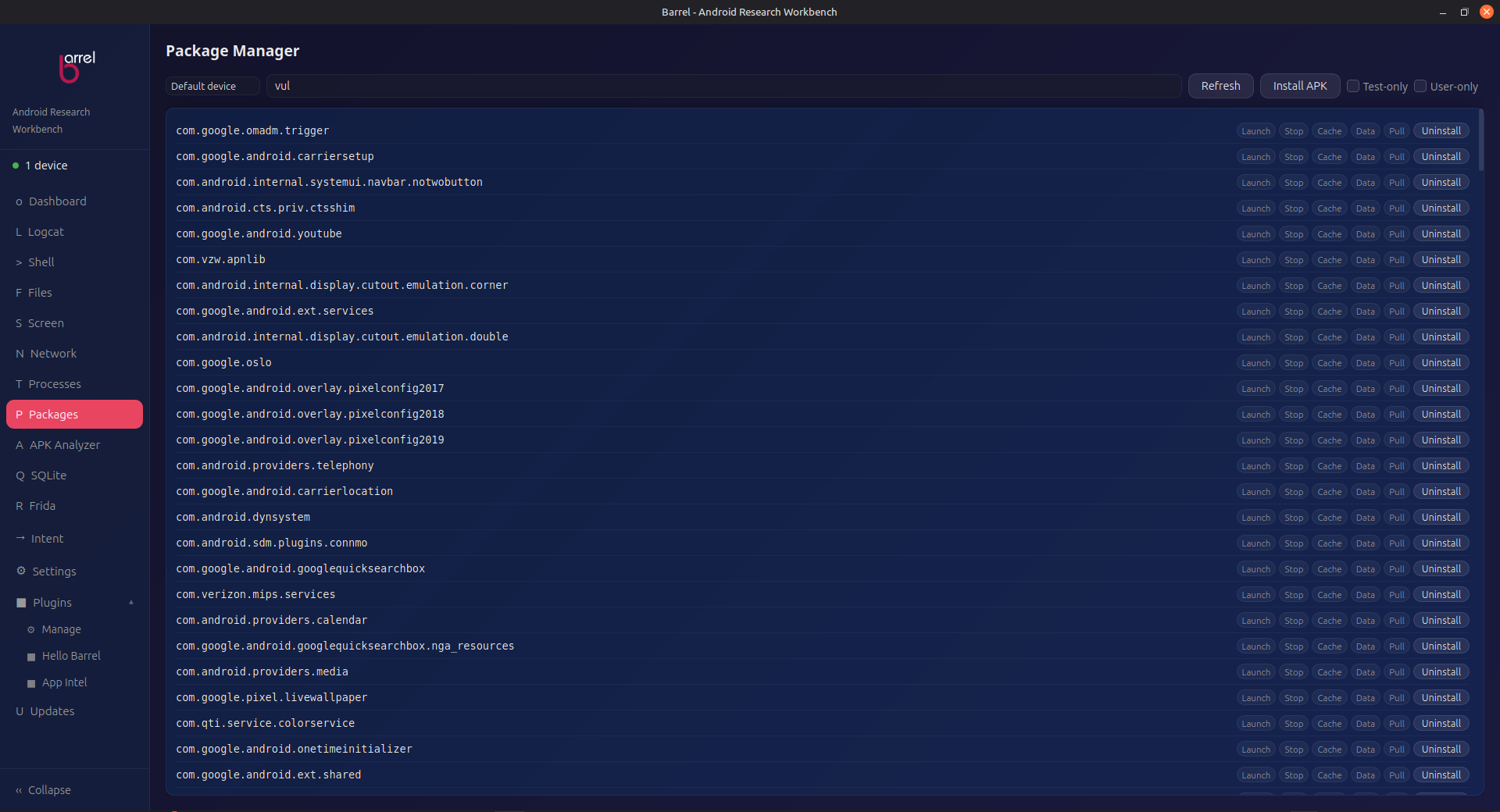Pull com.google.oslo package
The width and height of the screenshot is (1500, 812).
[x=1397, y=363]
